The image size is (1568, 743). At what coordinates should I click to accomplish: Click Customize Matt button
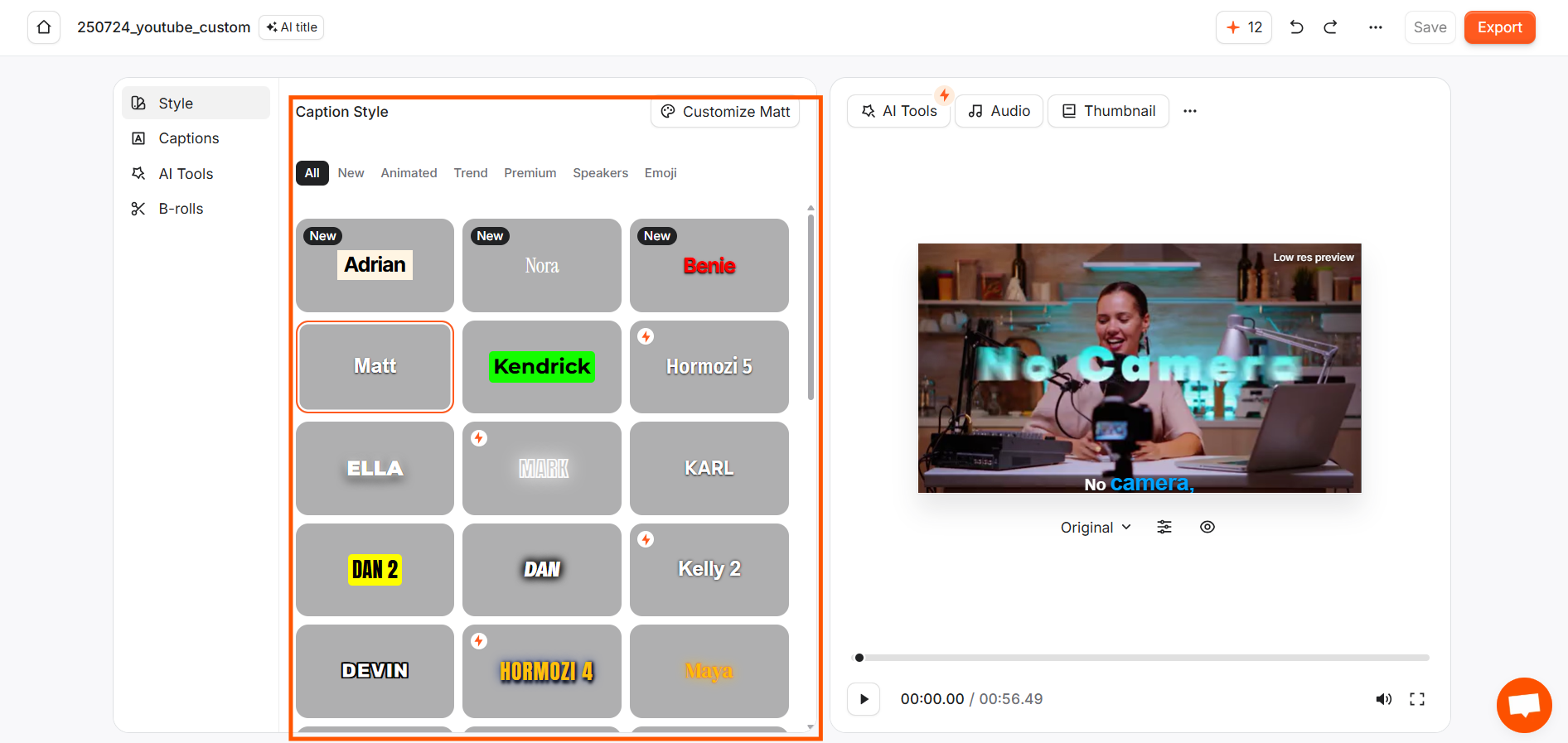[725, 112]
